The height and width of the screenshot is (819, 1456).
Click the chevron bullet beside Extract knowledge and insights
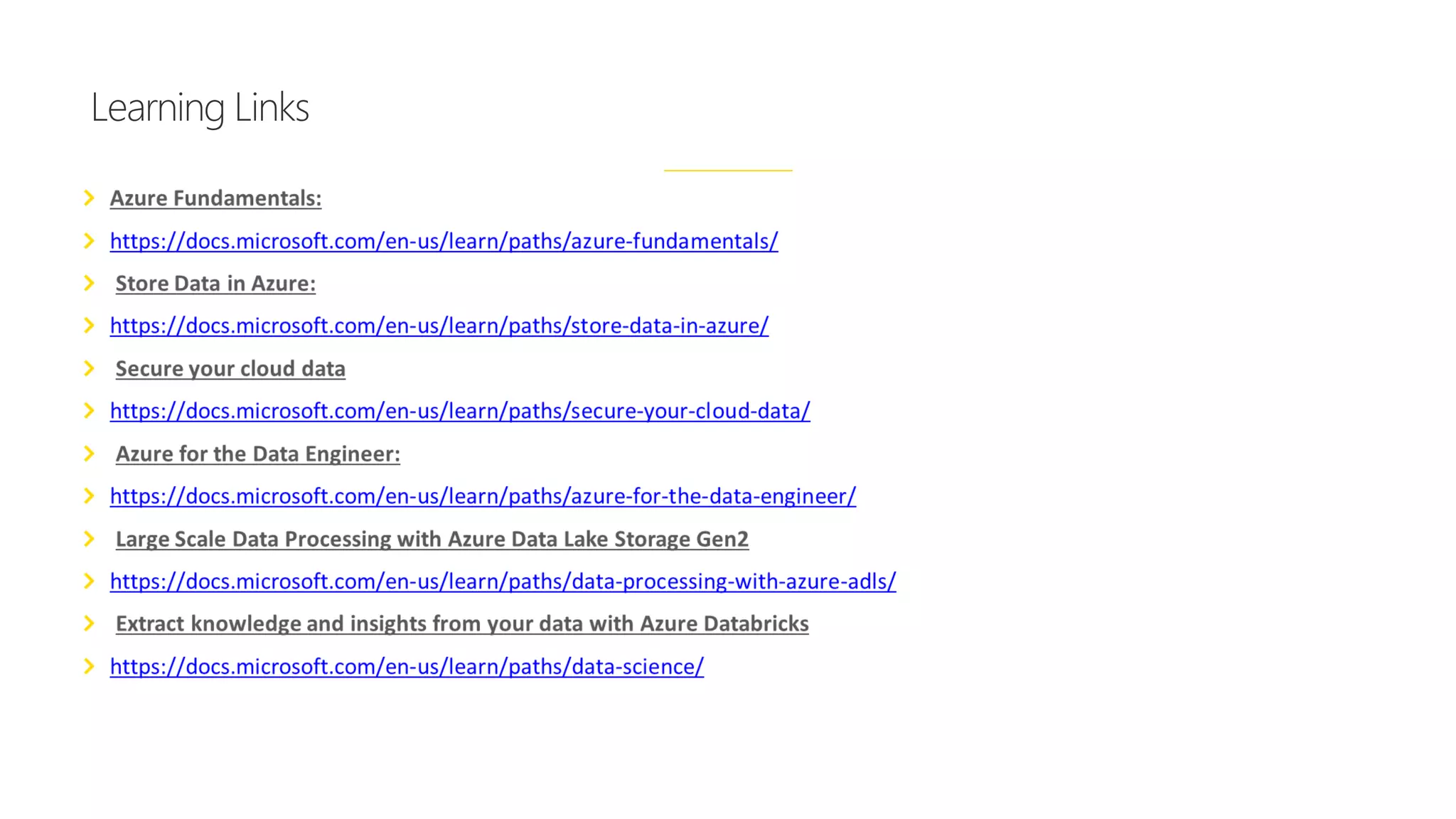coord(89,623)
